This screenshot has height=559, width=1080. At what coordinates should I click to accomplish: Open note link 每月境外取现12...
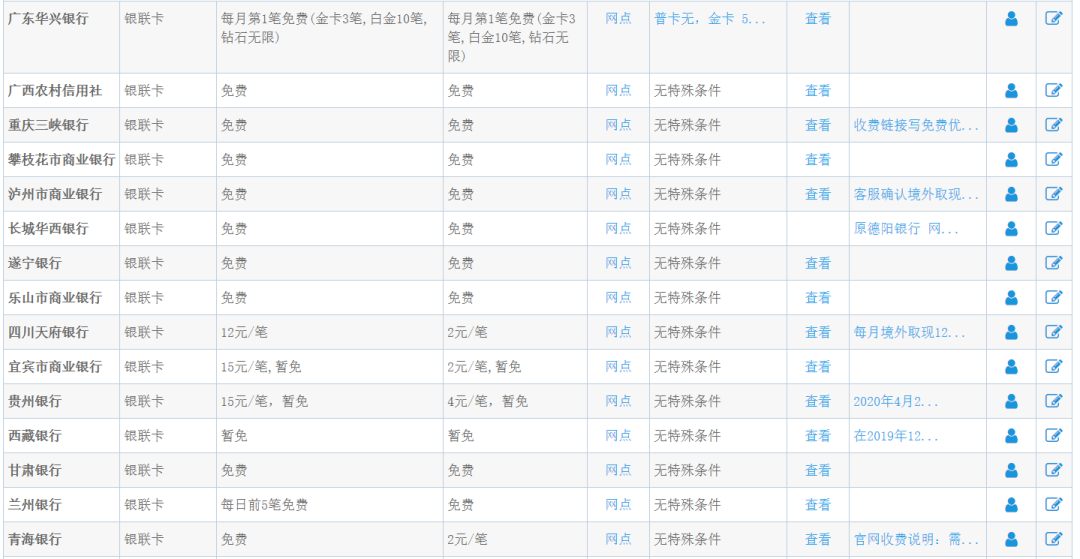(909, 333)
